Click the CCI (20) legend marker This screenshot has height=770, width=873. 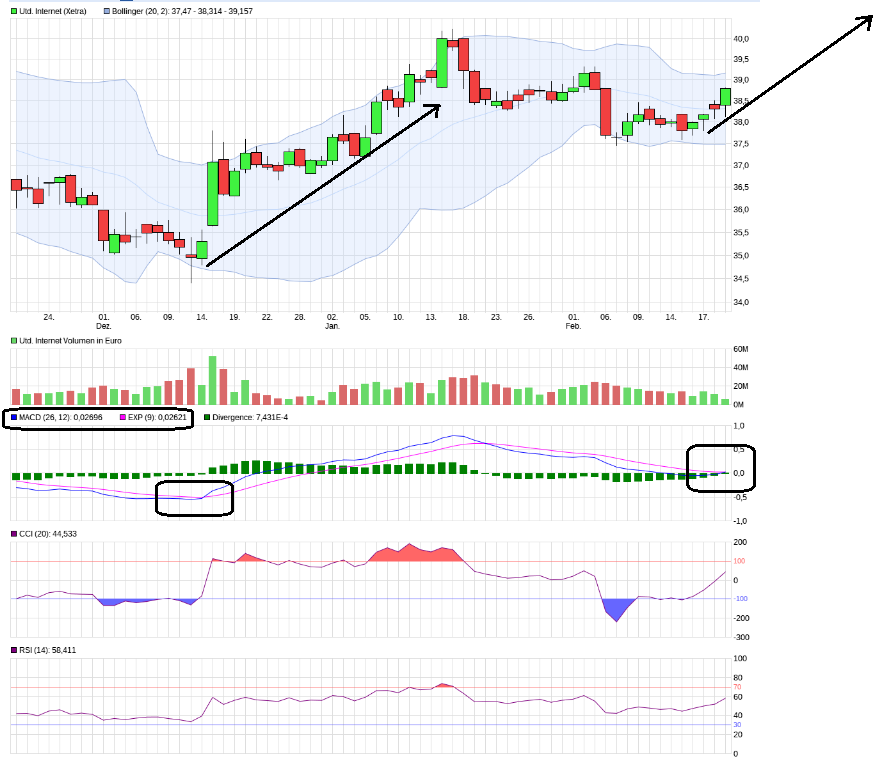pos(14,534)
